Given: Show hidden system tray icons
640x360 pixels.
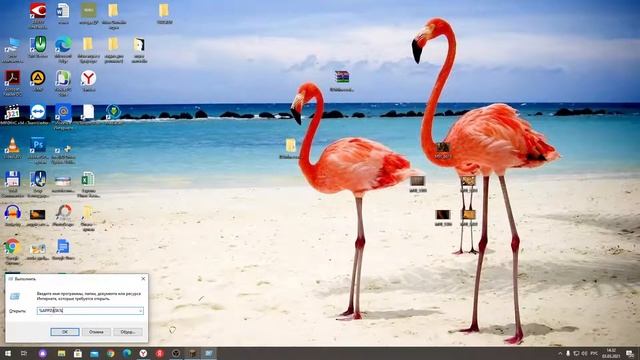Looking at the screenshot, I should [560, 353].
